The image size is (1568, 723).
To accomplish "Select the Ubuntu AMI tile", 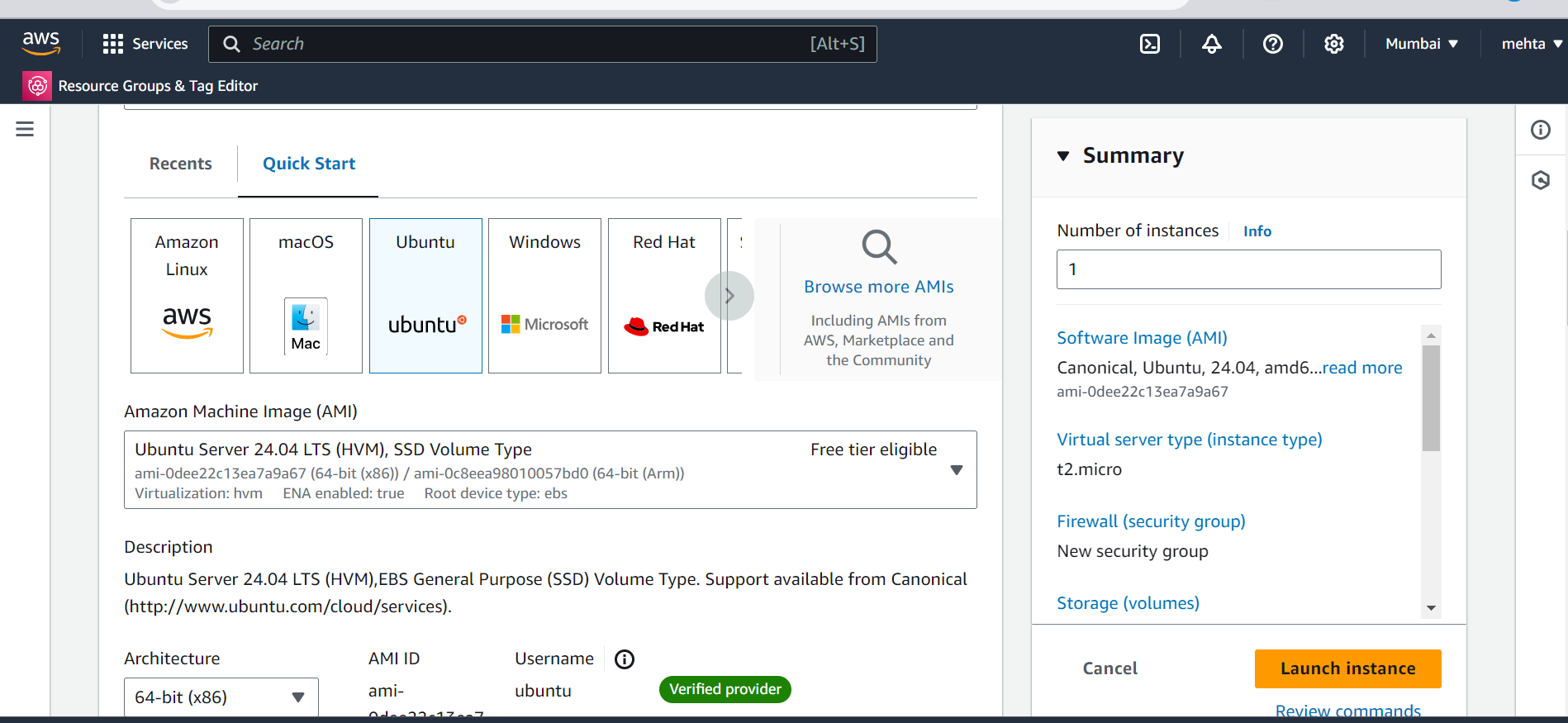I will [425, 296].
